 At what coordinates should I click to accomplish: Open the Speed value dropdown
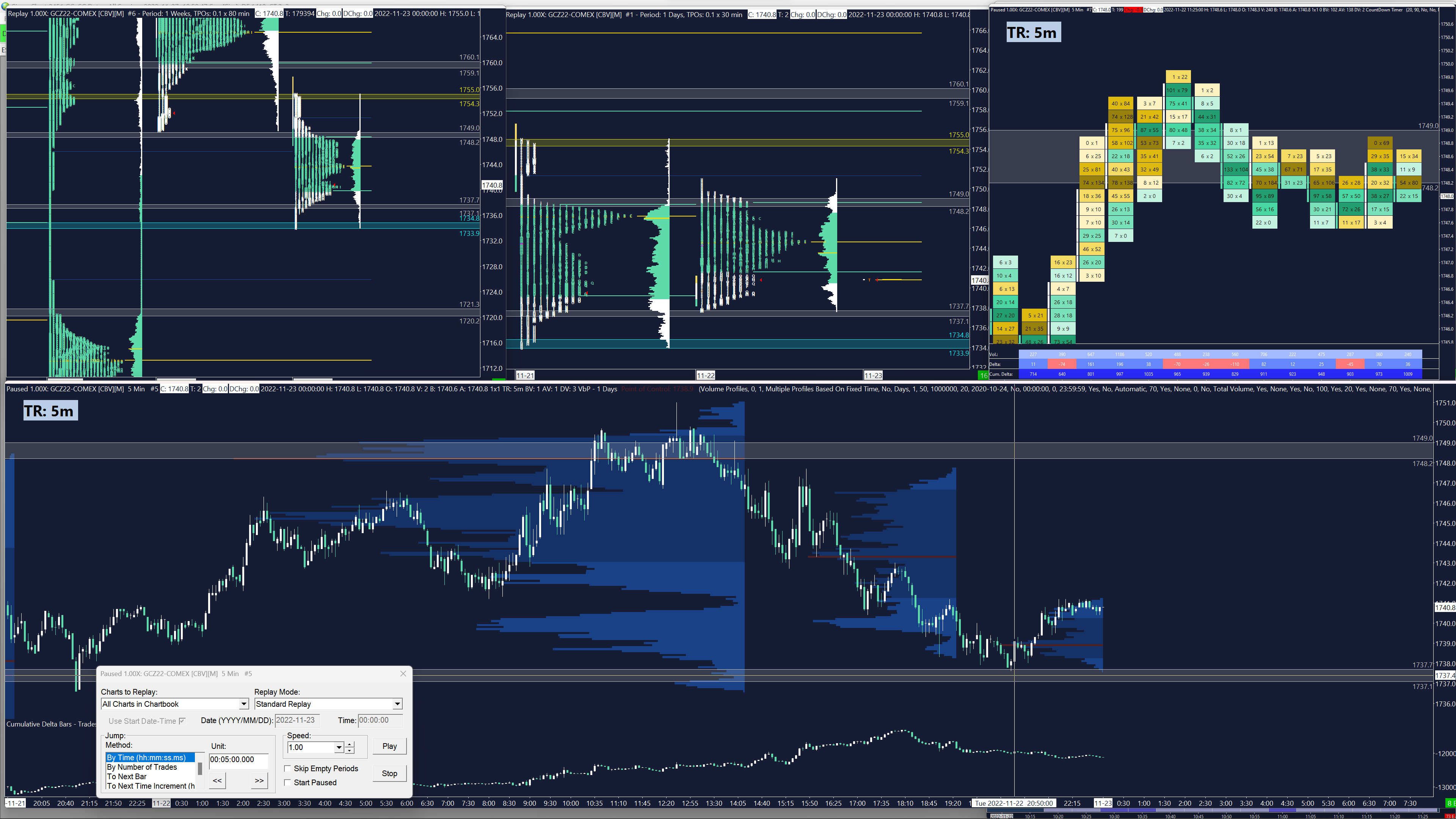coord(339,747)
